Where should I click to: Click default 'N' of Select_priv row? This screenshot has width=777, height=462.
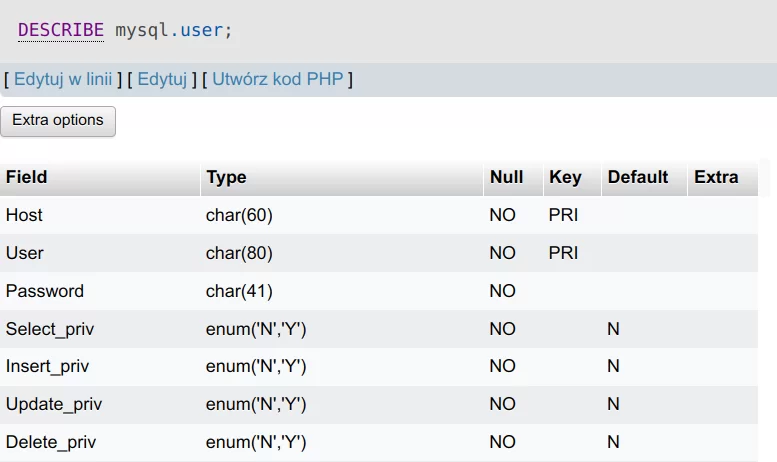coord(613,329)
